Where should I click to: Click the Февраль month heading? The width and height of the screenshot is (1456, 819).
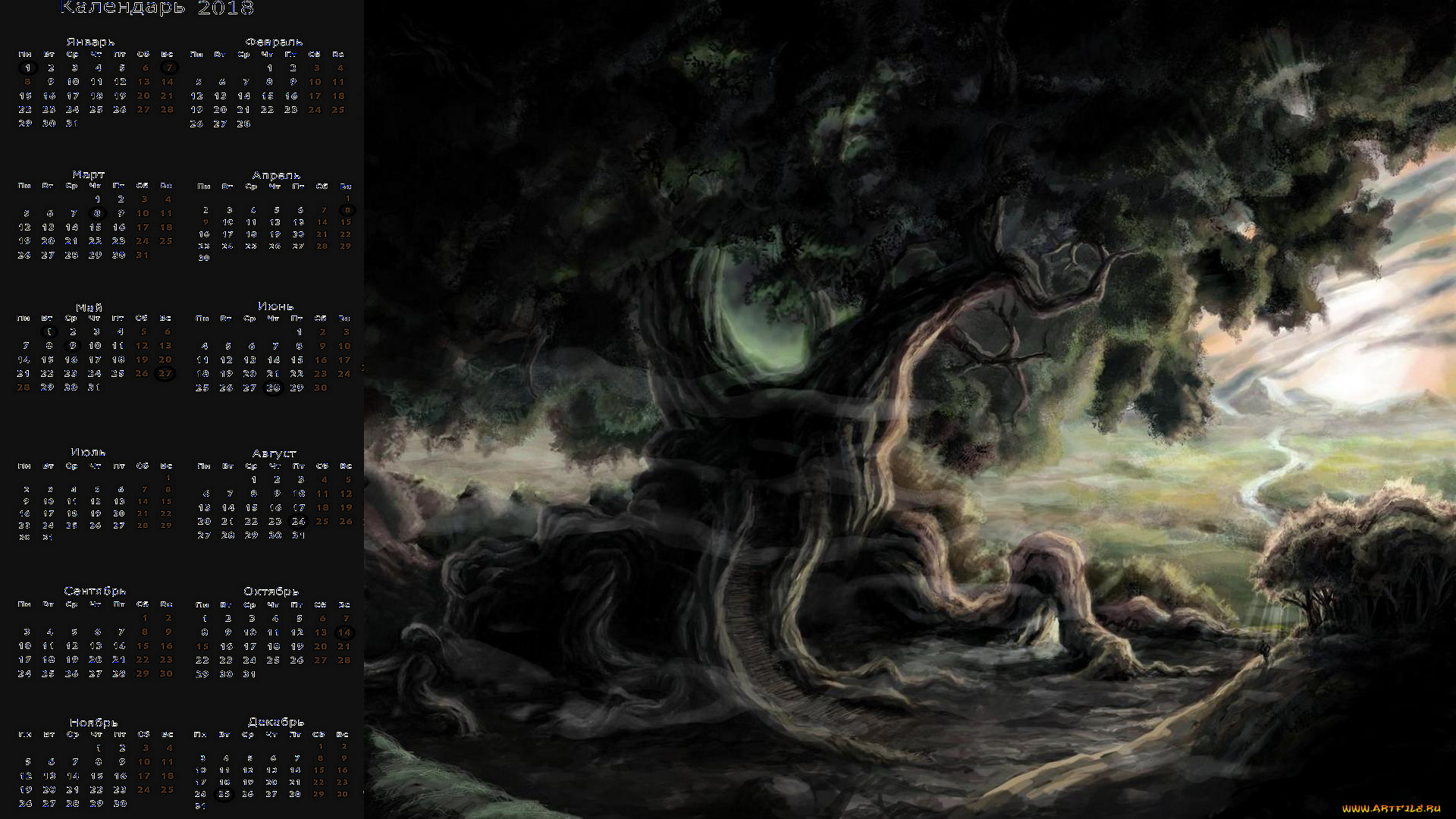[274, 42]
